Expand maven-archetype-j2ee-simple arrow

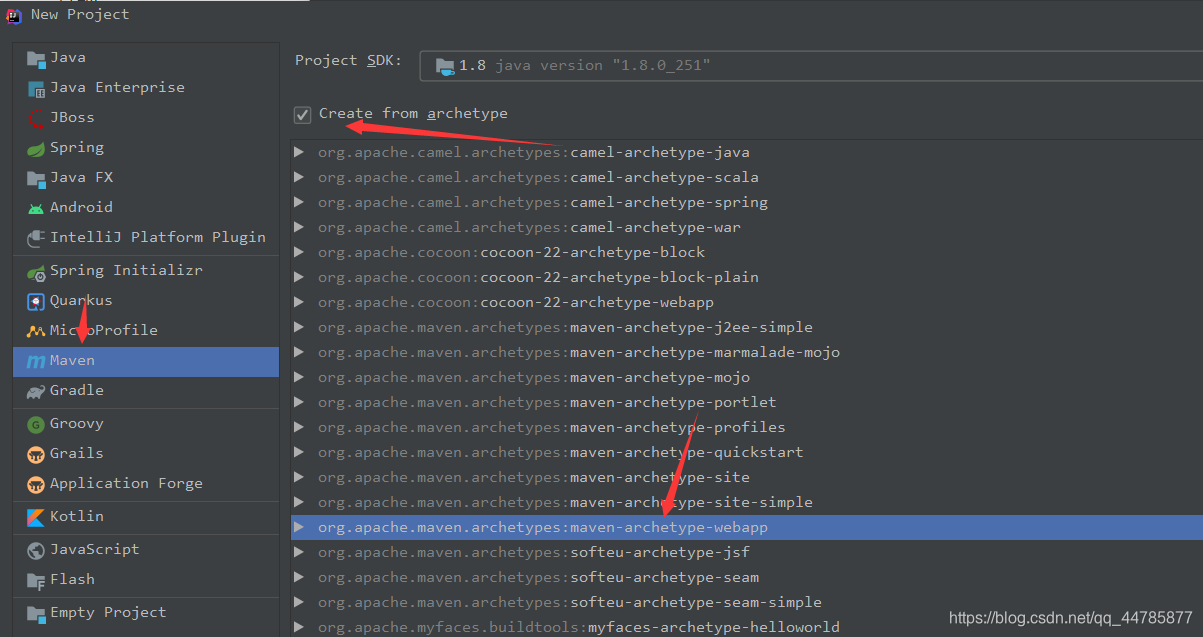click(x=299, y=328)
